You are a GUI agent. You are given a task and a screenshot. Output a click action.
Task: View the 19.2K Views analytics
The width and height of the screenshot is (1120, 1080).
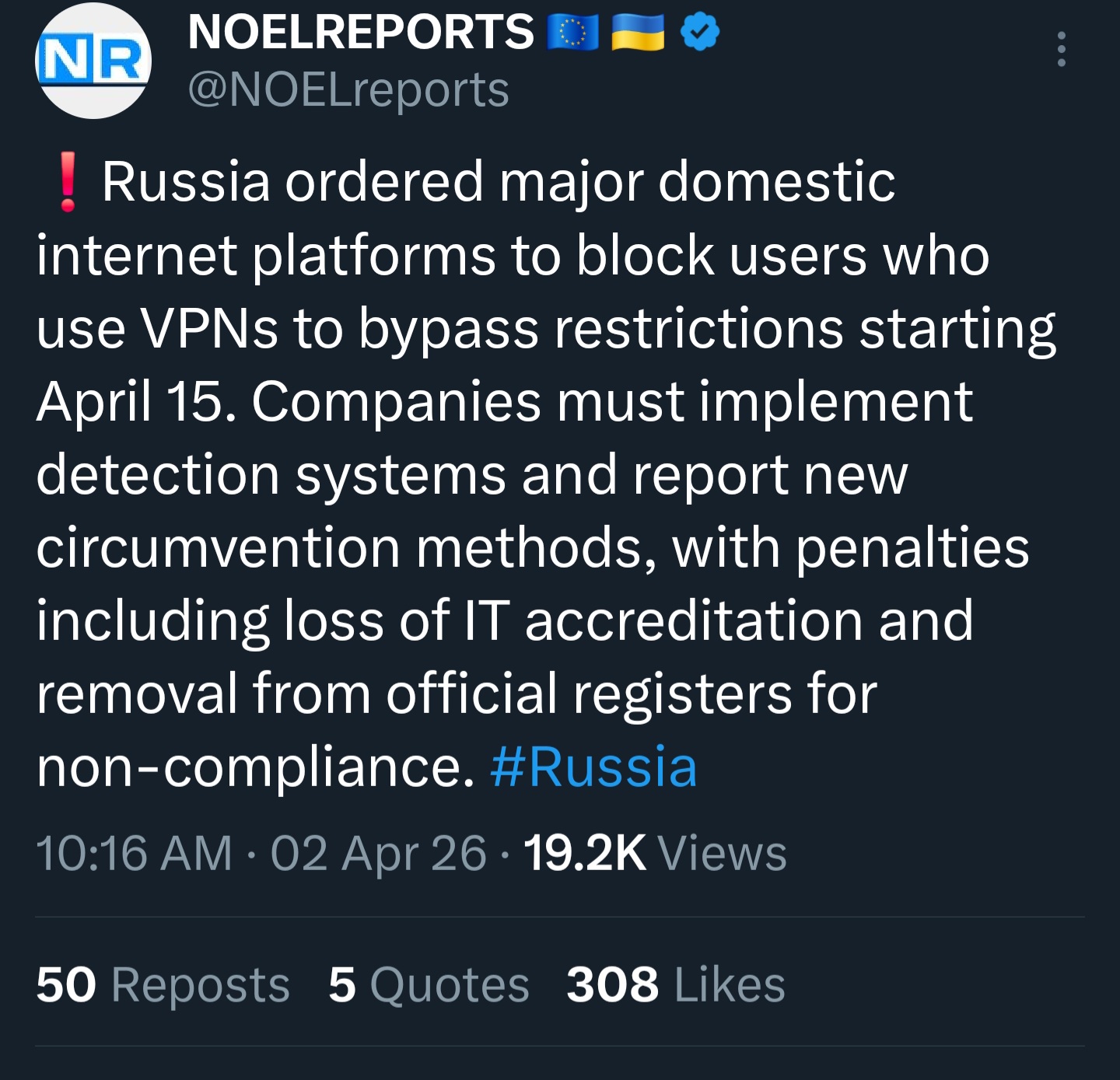[655, 853]
